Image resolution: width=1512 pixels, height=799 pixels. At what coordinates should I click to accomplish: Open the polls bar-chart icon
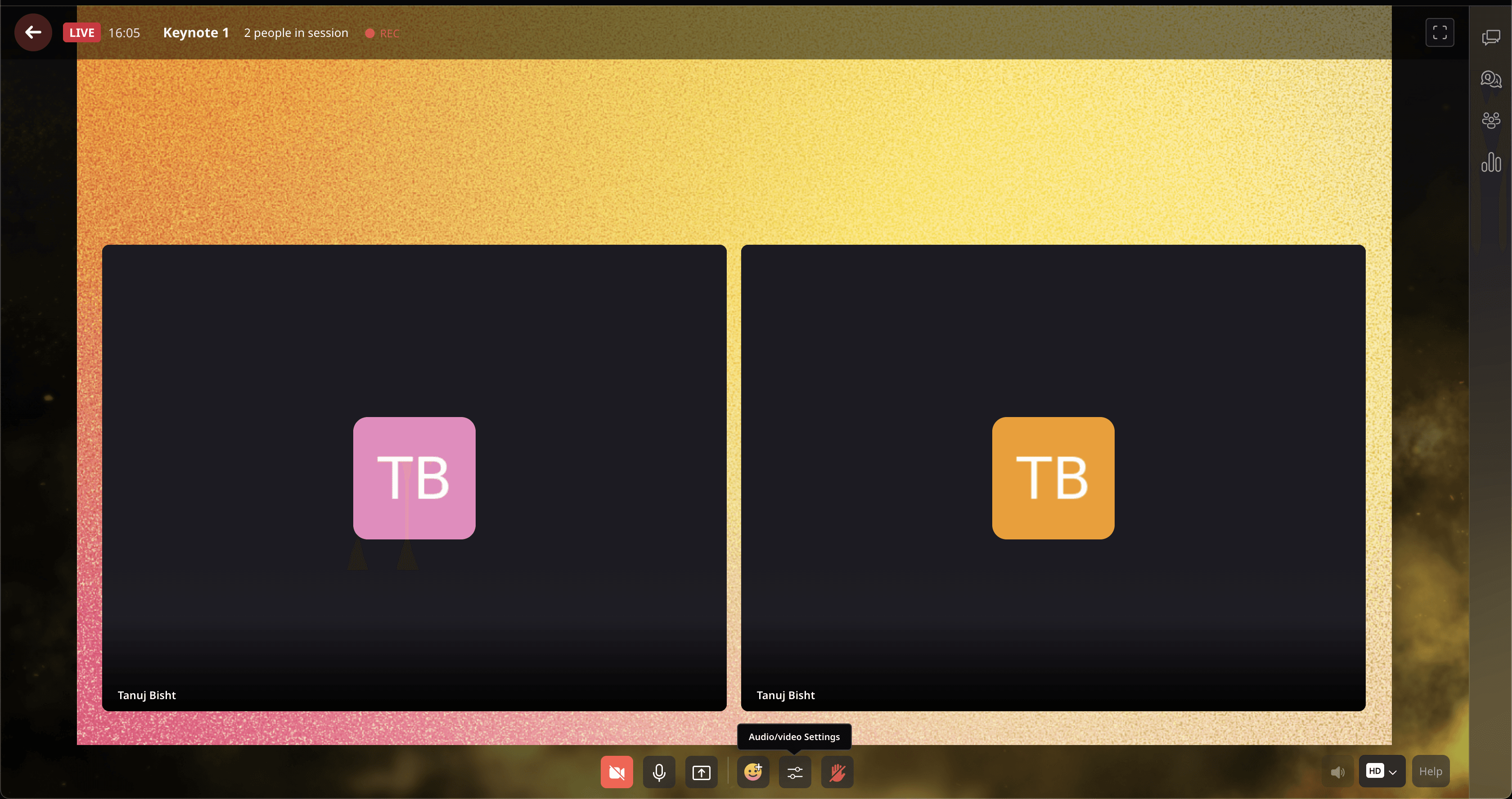[x=1490, y=162]
